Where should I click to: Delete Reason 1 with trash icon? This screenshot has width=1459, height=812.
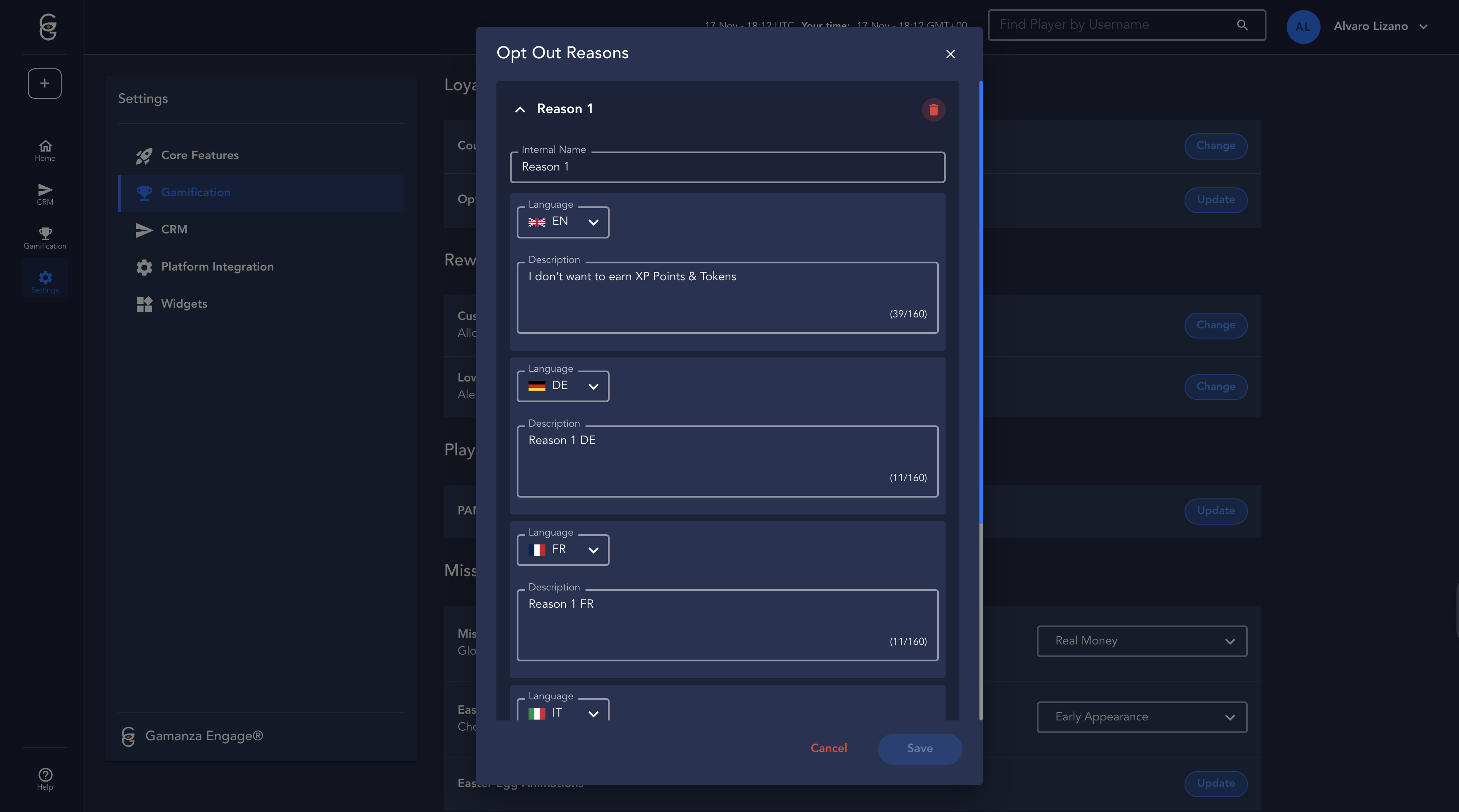tap(933, 109)
